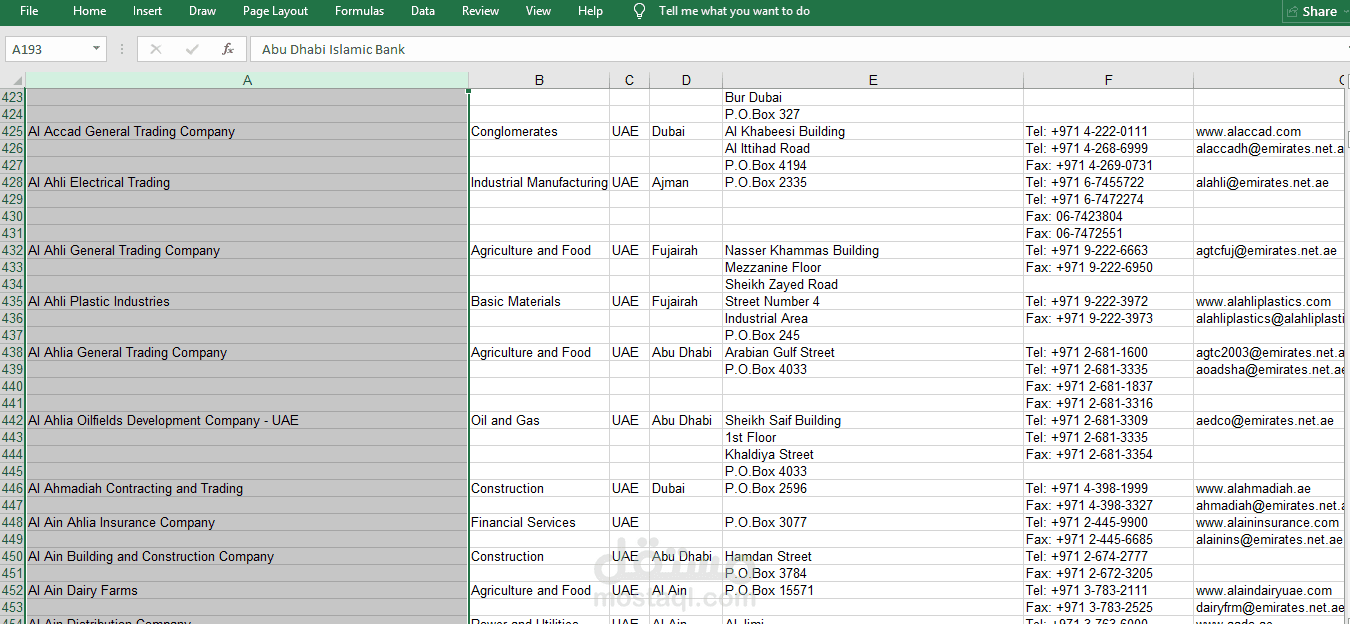
Task: Click cell Al Ain Dairy Farms
Action: coord(247,590)
